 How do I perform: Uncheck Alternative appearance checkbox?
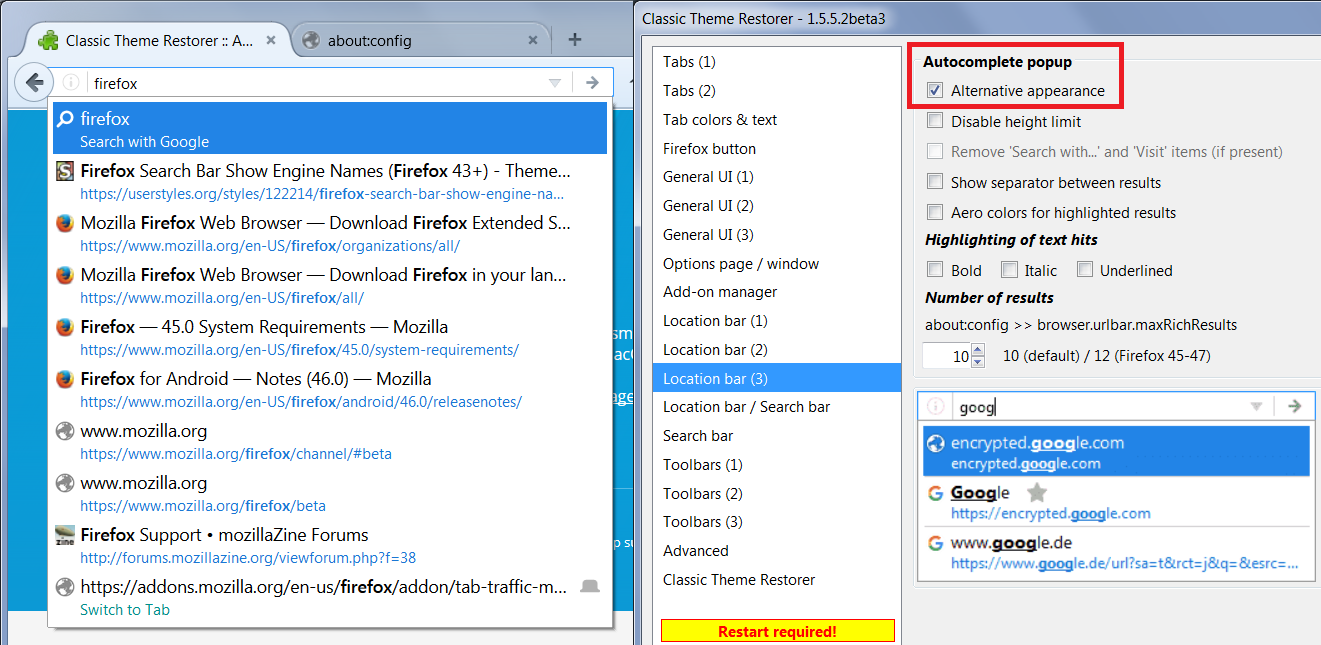[x=935, y=91]
